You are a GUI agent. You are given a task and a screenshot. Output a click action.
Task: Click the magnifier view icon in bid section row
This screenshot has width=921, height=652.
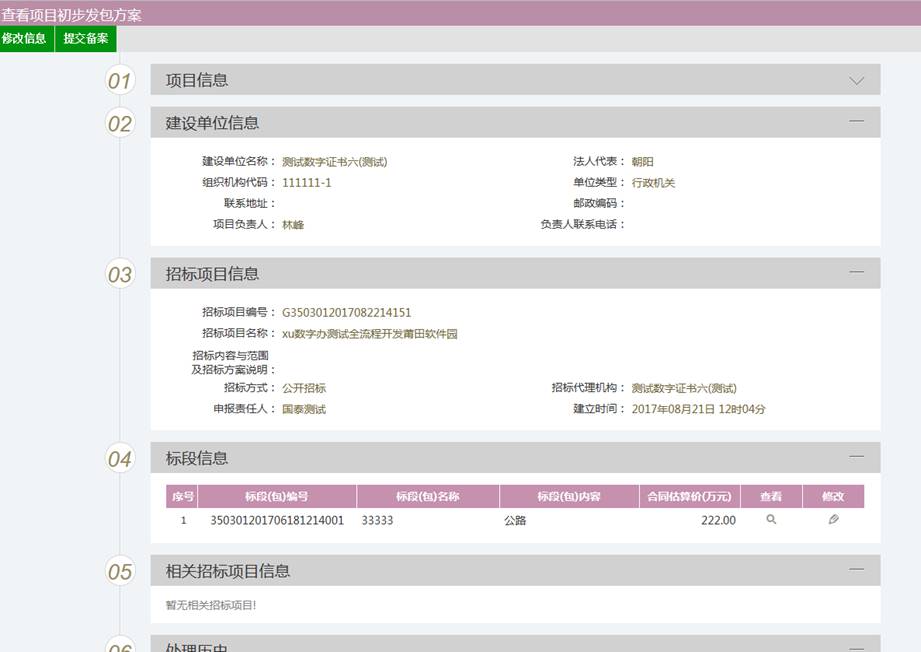pos(771,520)
